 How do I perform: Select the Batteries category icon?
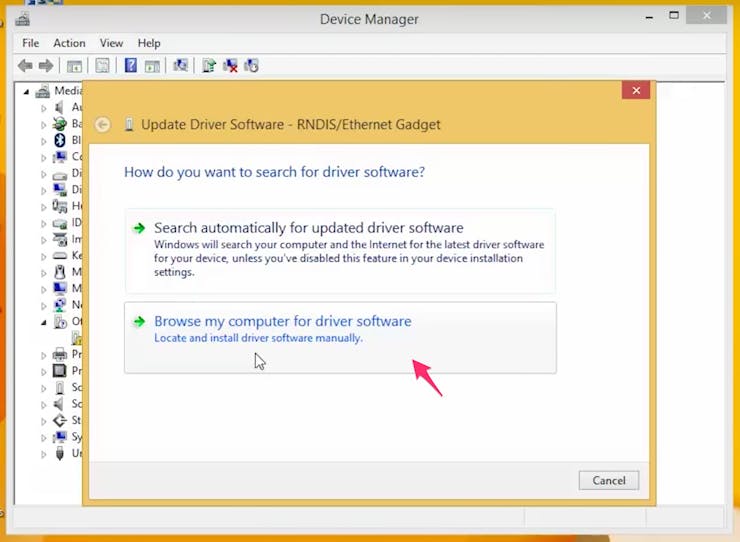(x=59, y=124)
